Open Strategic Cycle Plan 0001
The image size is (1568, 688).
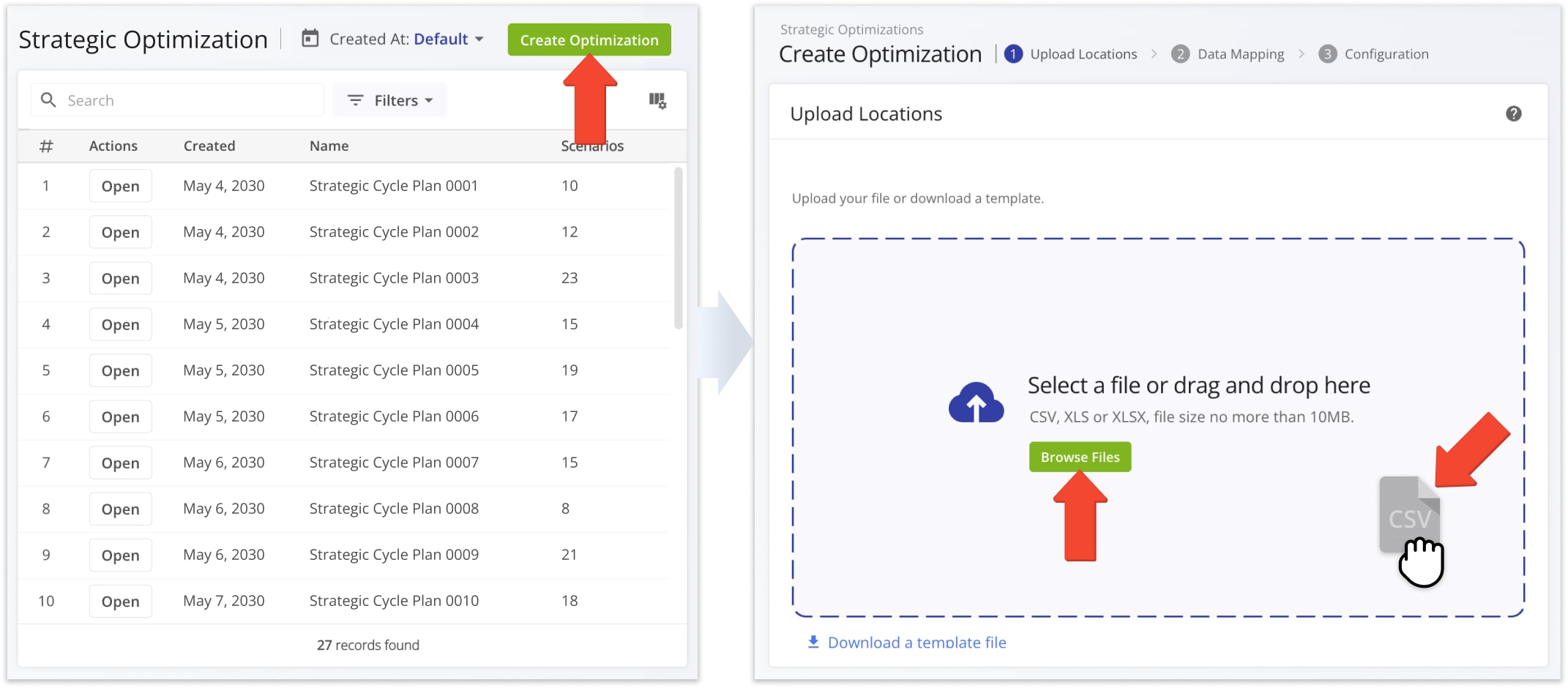click(120, 186)
